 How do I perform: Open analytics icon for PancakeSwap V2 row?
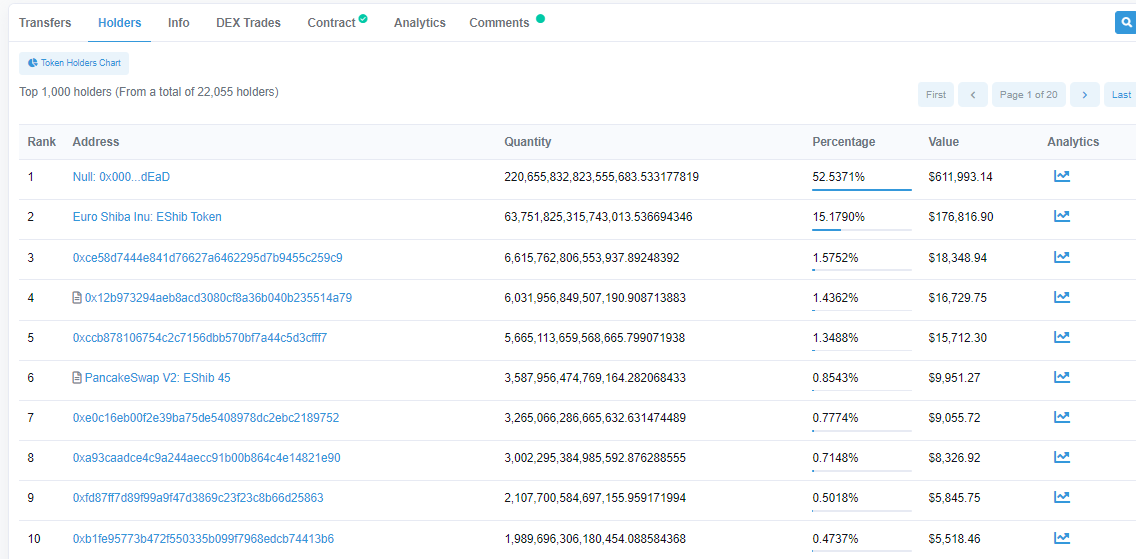pos(1061,377)
